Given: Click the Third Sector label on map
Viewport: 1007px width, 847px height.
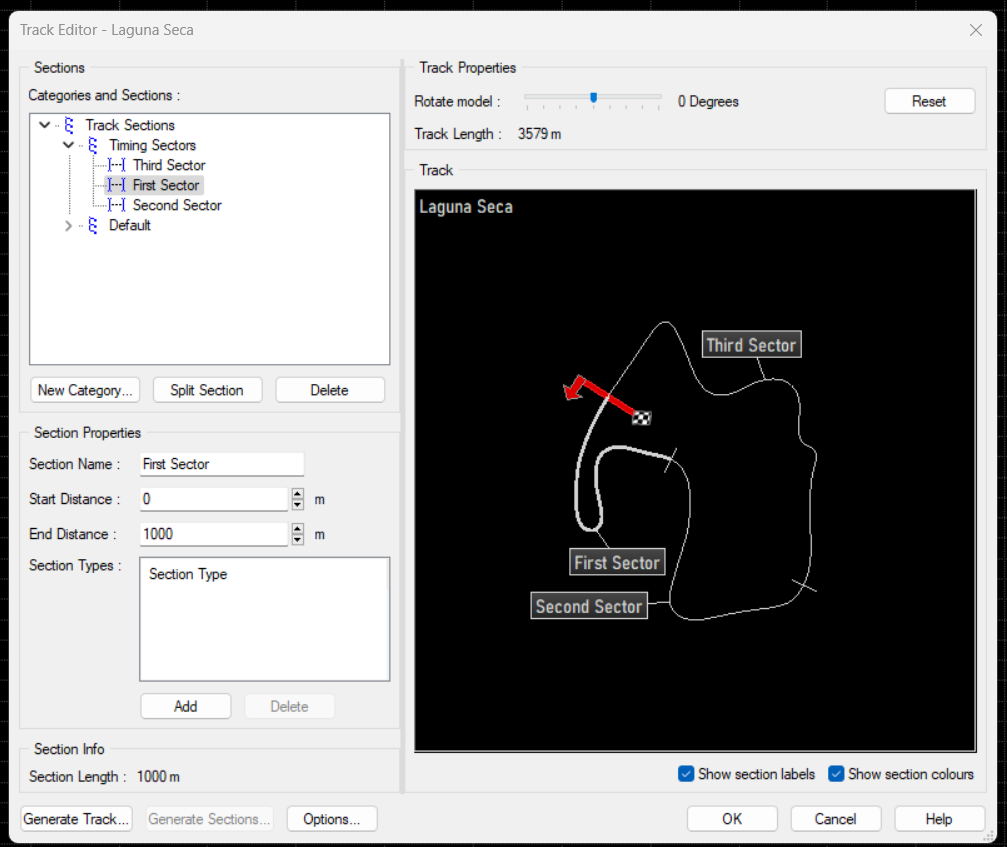Looking at the screenshot, I should 751,345.
